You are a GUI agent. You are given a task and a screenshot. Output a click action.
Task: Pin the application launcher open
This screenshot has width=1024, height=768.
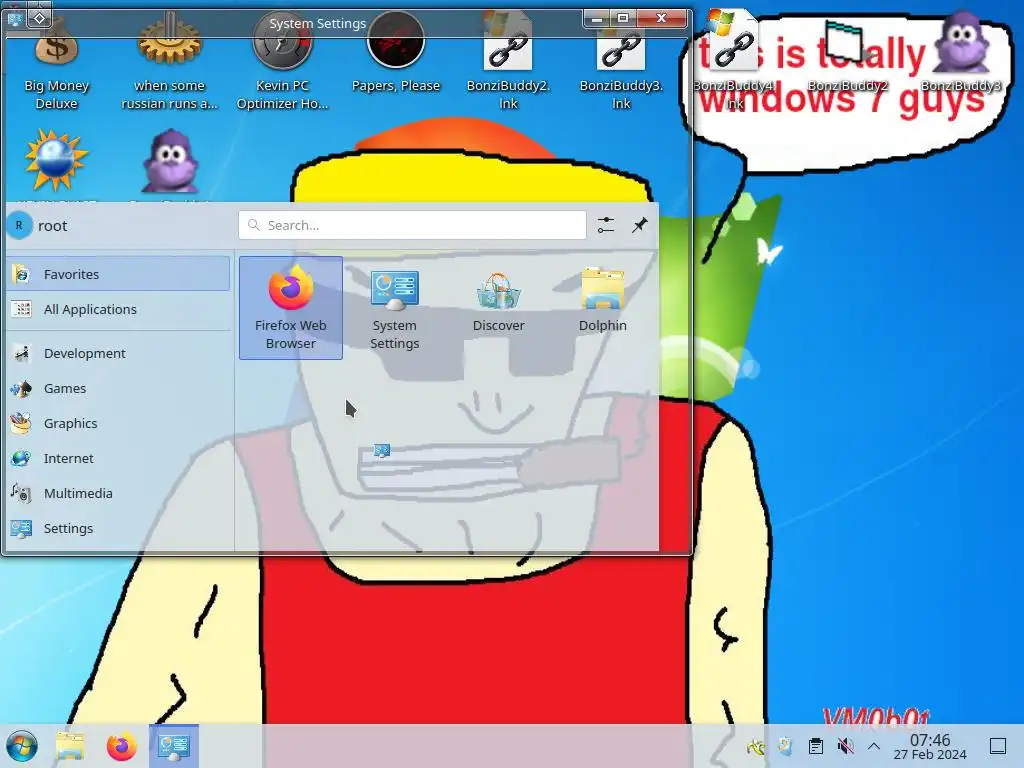click(x=639, y=225)
